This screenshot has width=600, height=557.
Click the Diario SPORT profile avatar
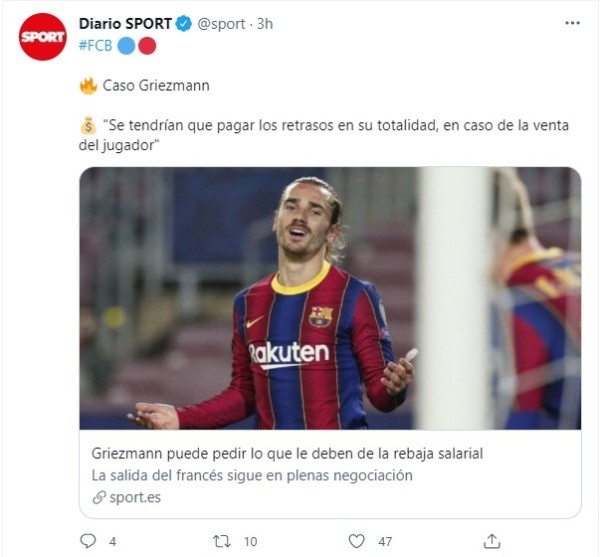tap(42, 37)
